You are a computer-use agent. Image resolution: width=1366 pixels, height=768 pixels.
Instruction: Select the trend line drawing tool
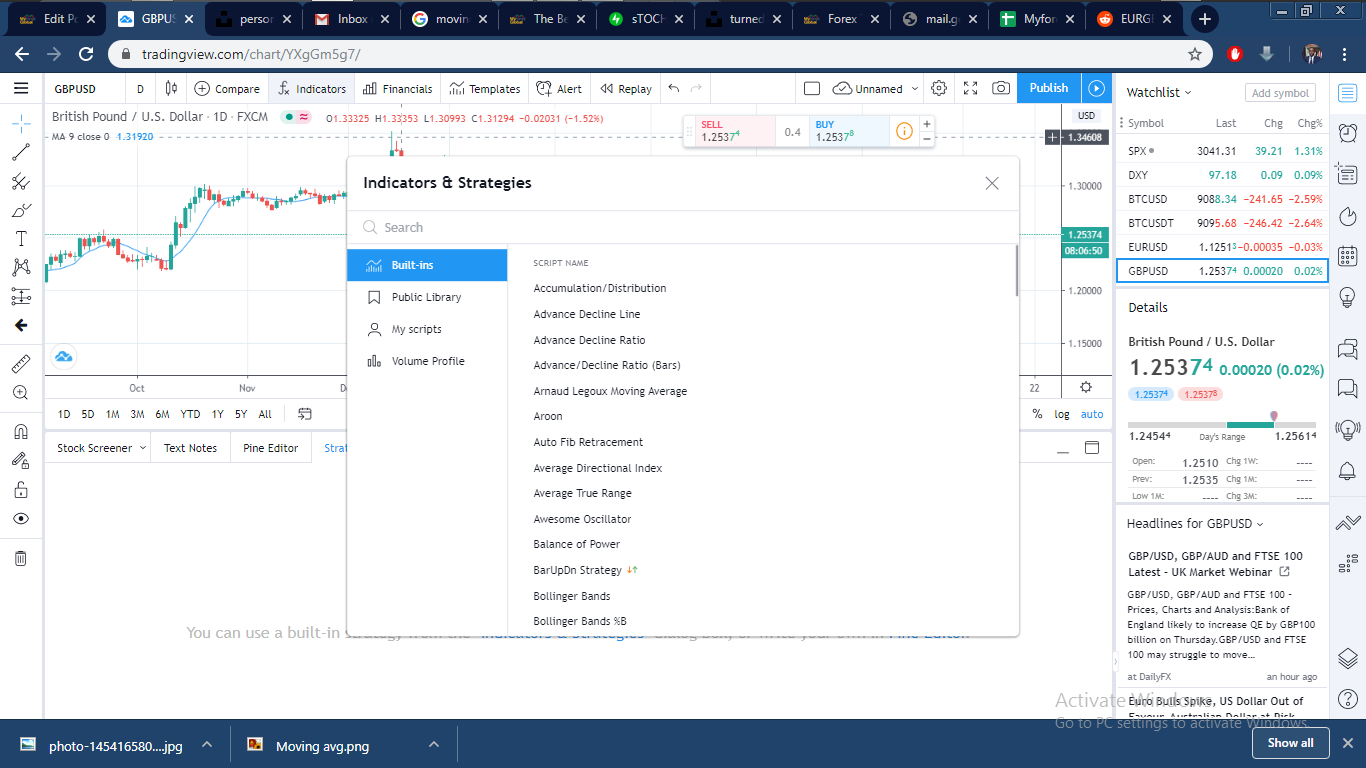[x=20, y=153]
